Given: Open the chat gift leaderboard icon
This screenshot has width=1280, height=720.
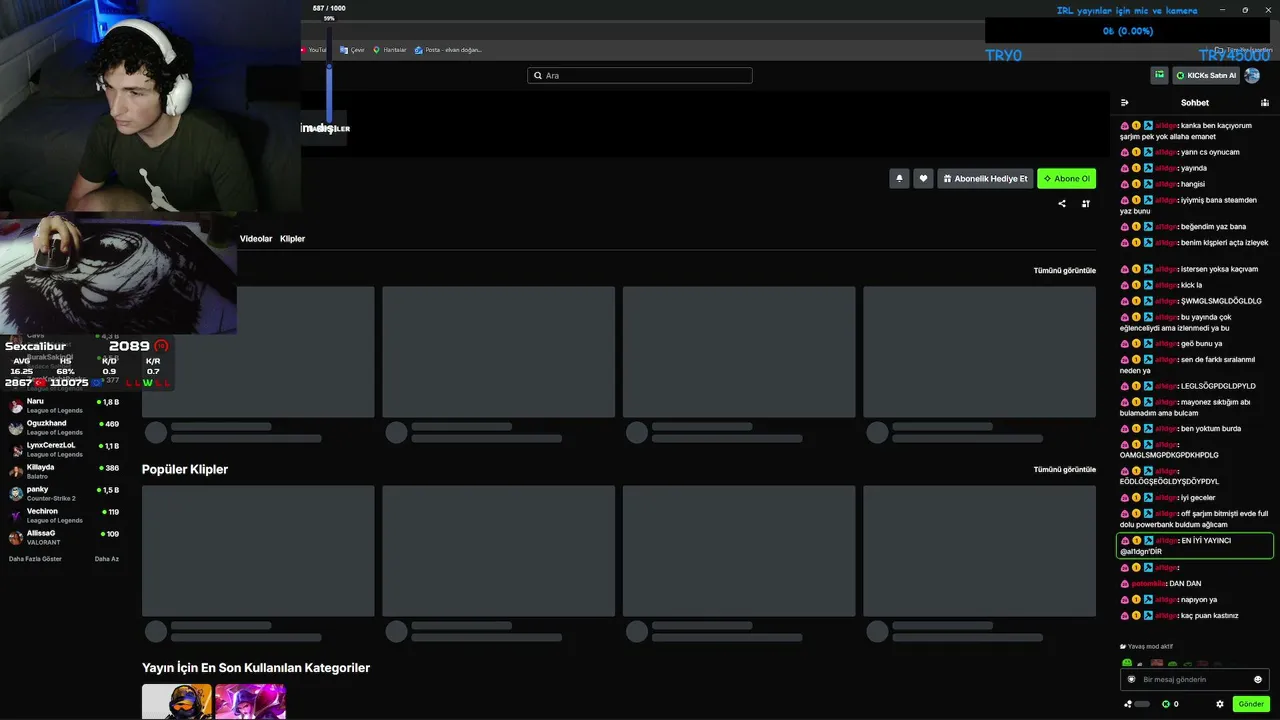Looking at the screenshot, I should [1265, 102].
